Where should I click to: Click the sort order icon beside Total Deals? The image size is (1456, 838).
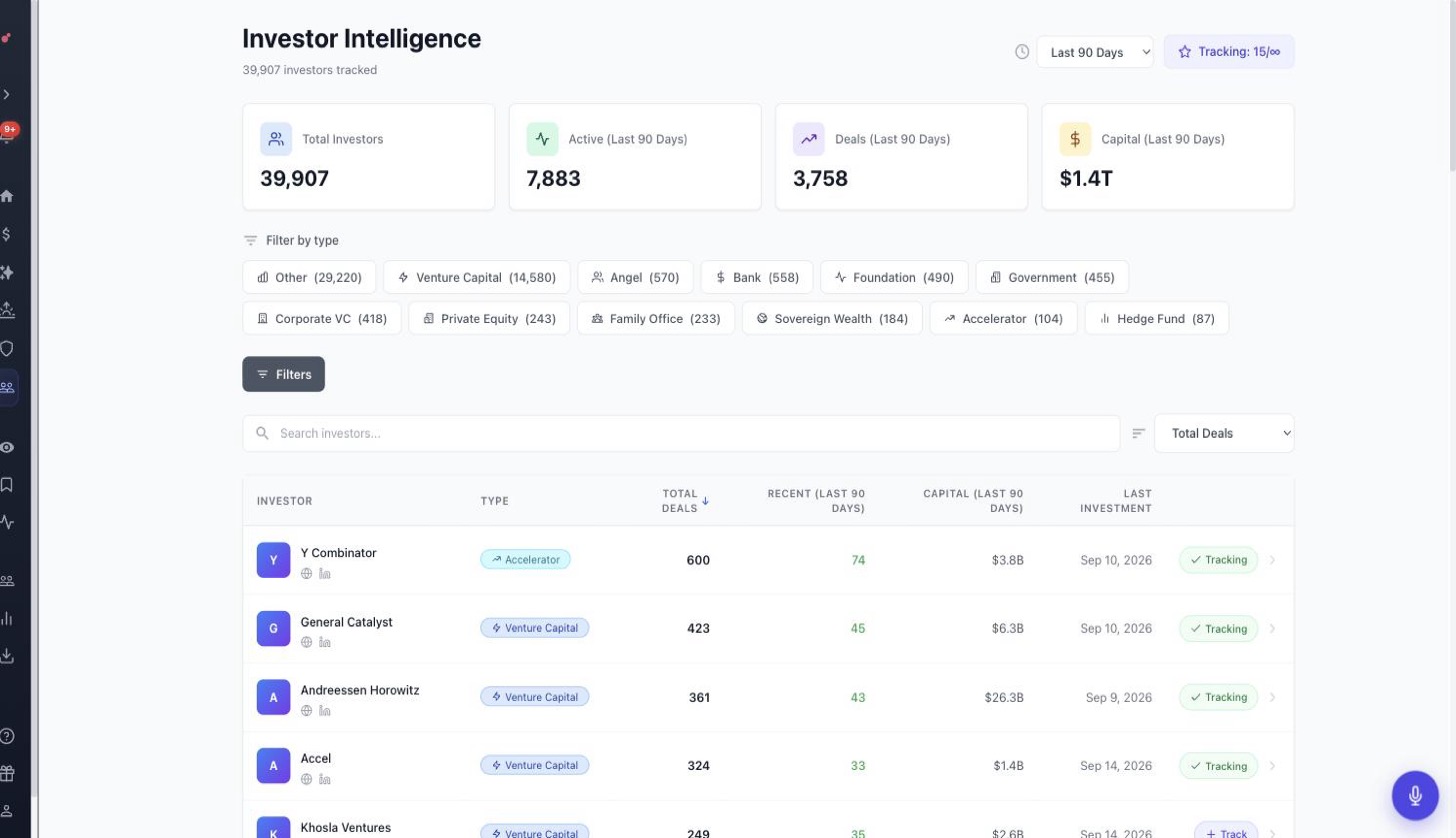tap(1138, 433)
